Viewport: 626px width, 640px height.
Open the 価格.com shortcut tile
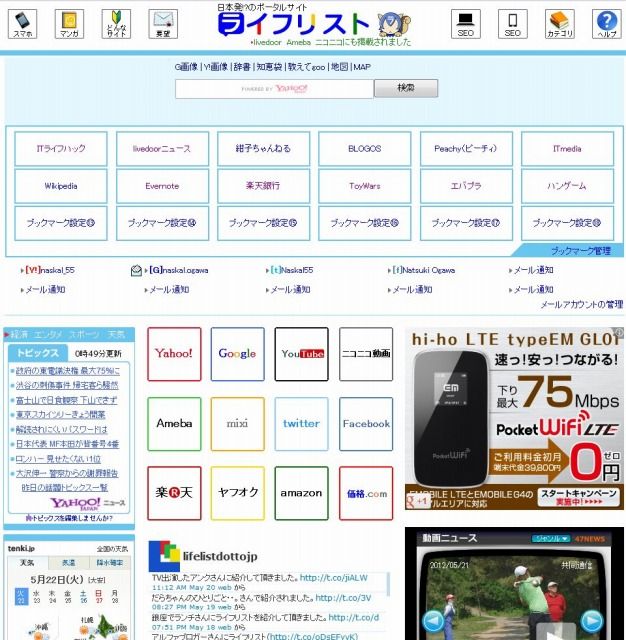click(366, 493)
